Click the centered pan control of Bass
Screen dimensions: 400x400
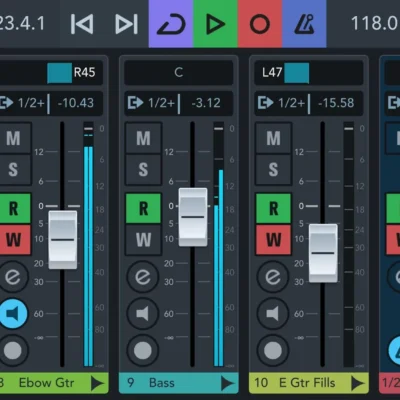(x=179, y=72)
